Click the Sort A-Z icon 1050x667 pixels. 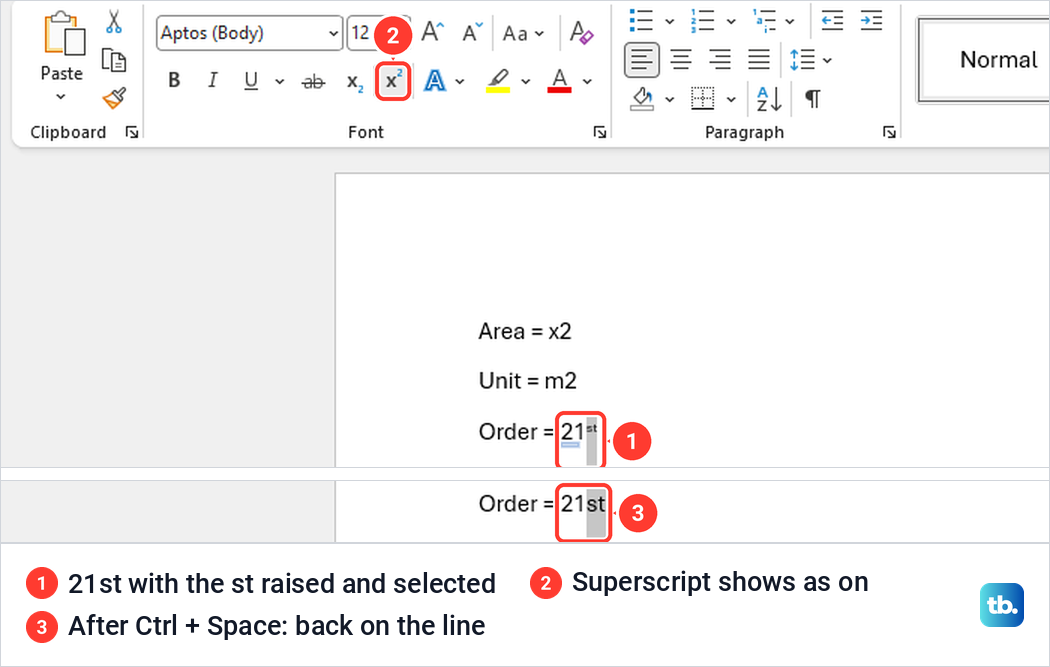[769, 99]
